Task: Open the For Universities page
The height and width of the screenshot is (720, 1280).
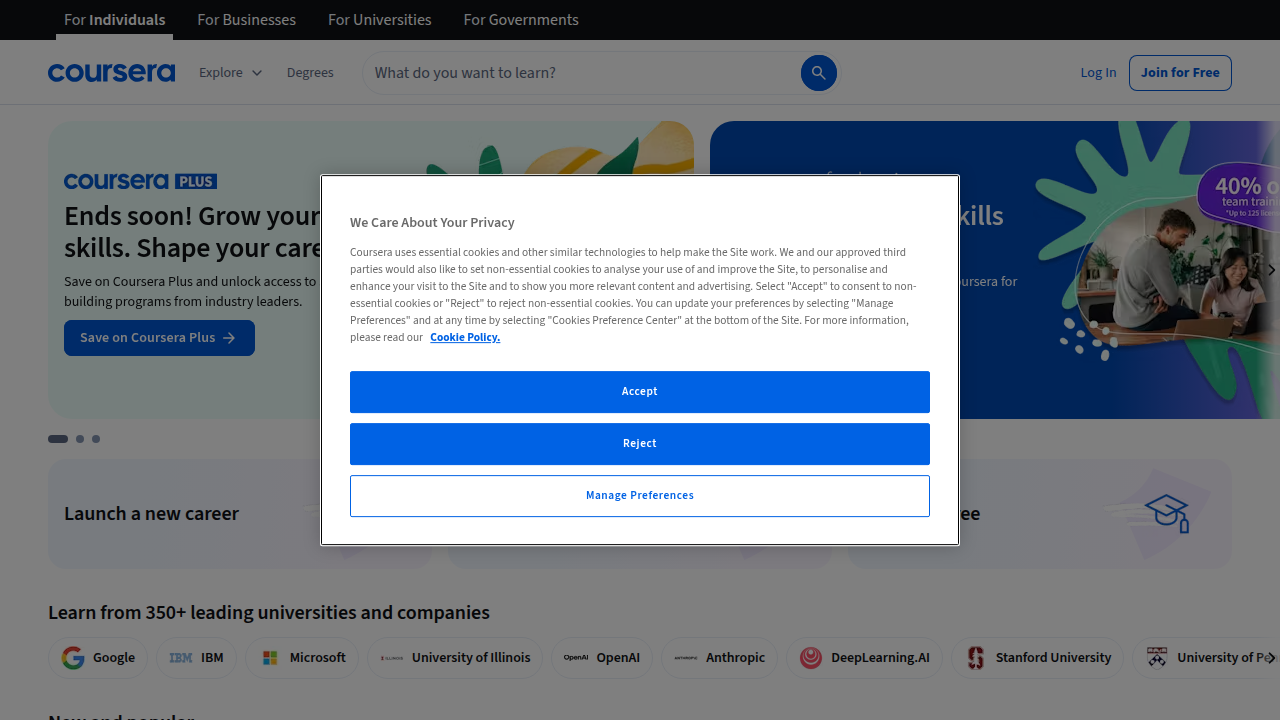Action: tap(379, 19)
